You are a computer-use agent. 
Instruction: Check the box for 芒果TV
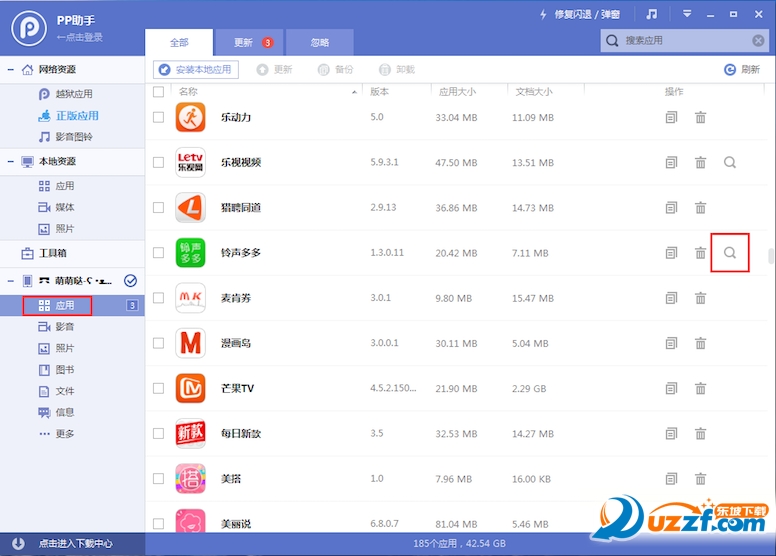pyautogui.click(x=158, y=388)
